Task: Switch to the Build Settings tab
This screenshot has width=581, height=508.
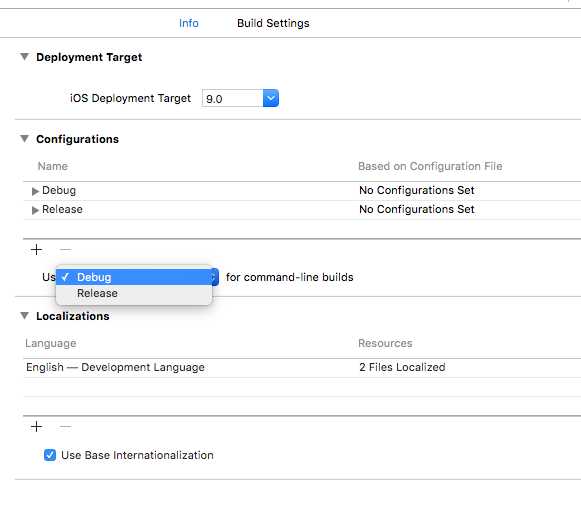Action: [273, 23]
